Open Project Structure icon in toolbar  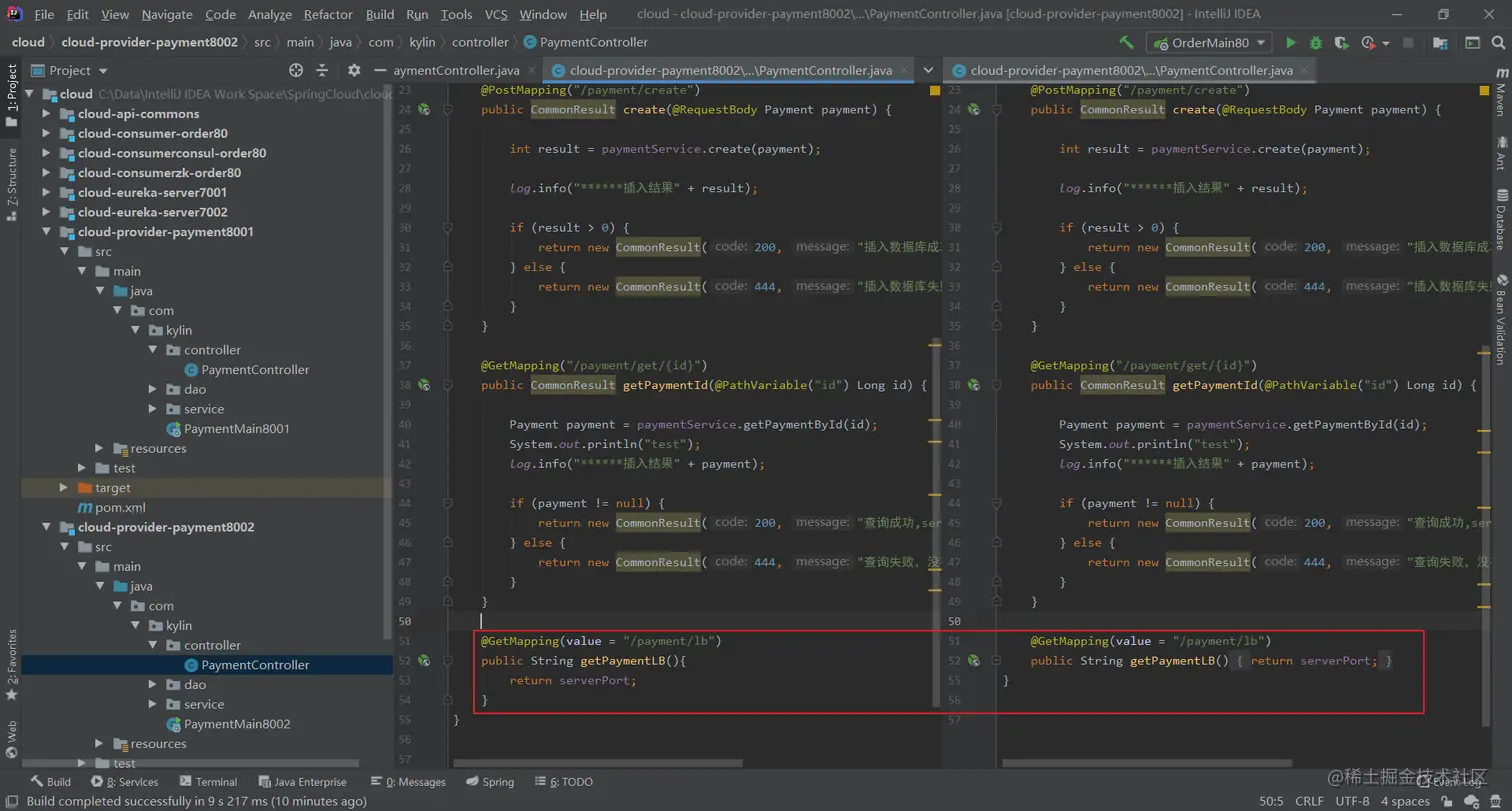click(1443, 43)
